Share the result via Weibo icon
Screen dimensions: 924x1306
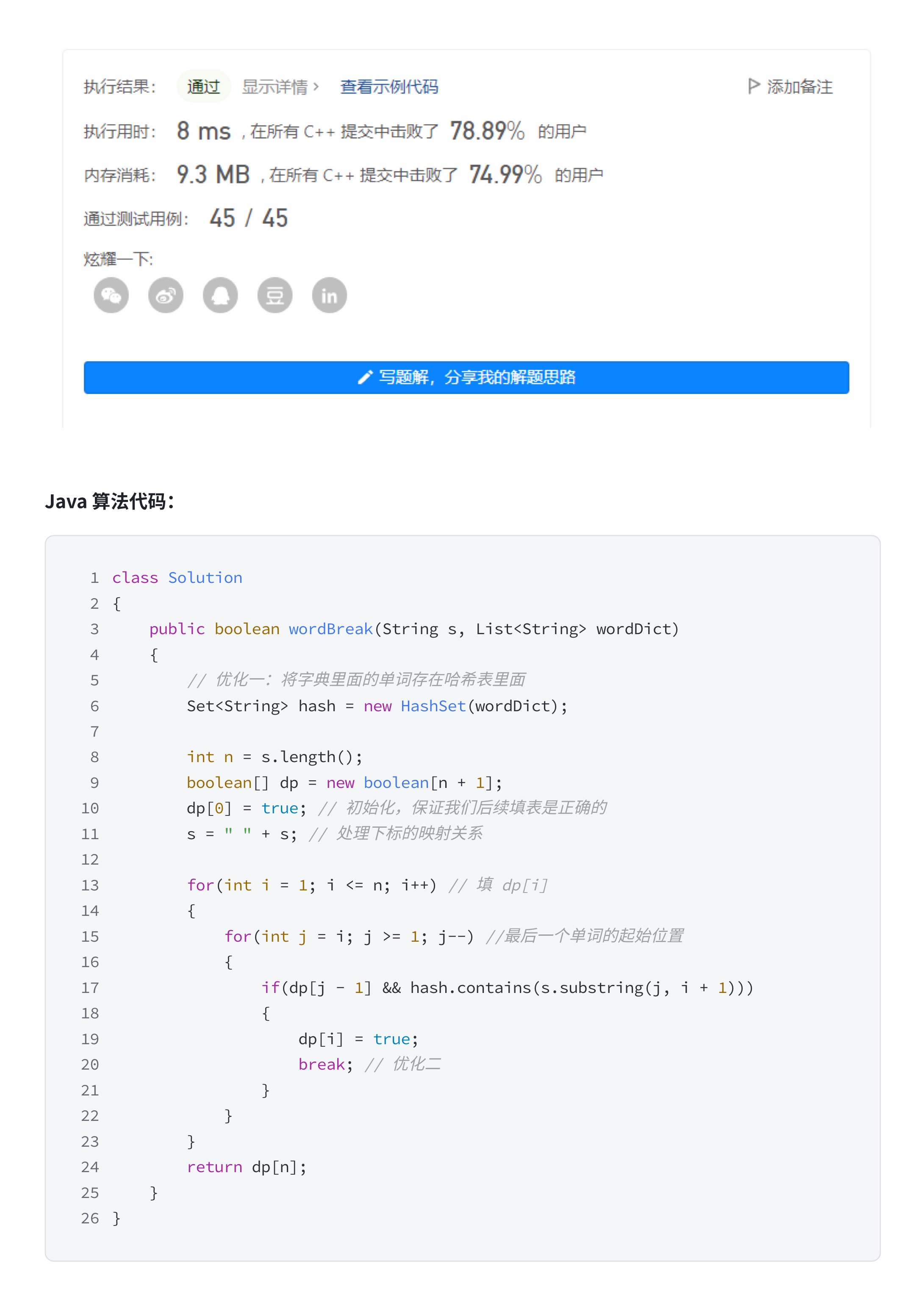coord(166,295)
